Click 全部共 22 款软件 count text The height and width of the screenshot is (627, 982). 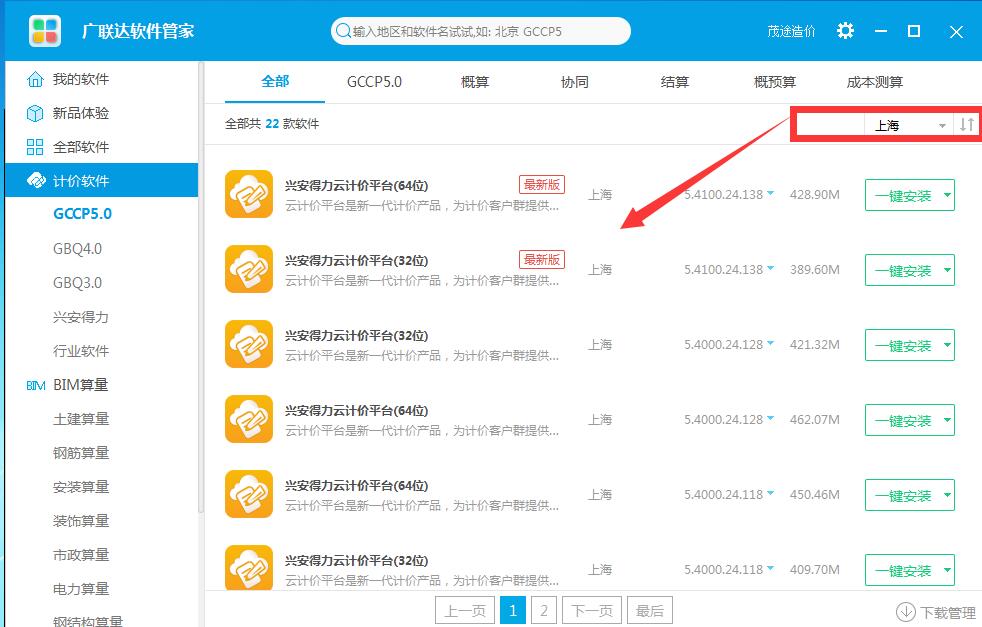(272, 123)
